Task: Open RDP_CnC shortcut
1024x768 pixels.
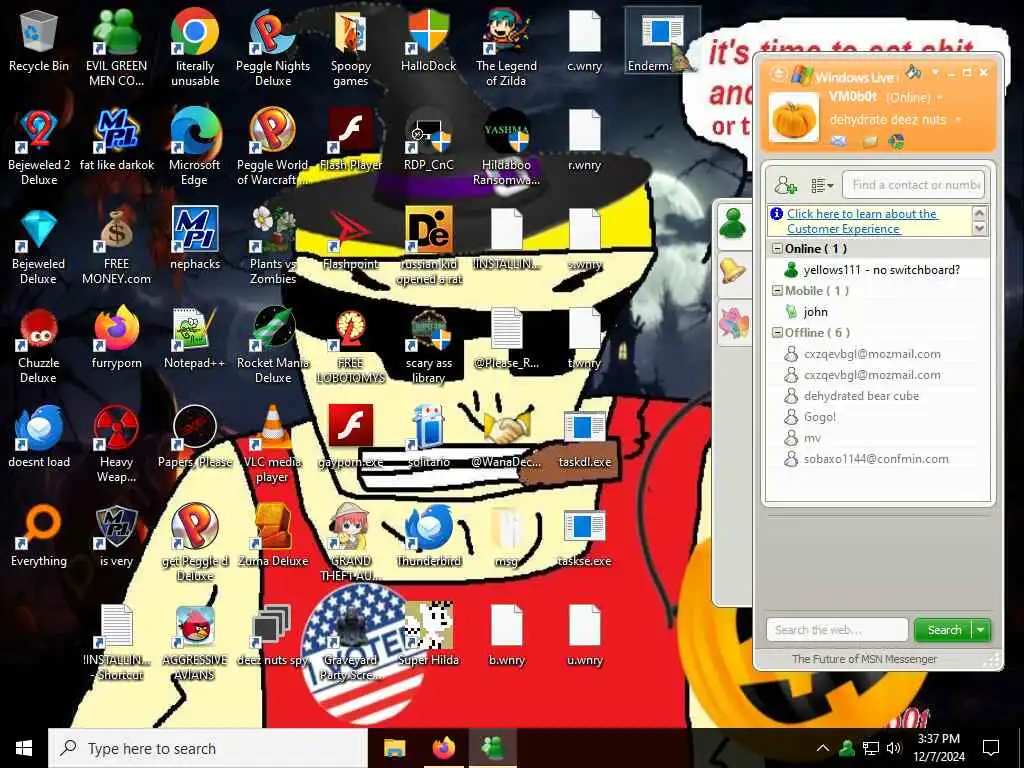Action: pyautogui.click(x=428, y=140)
